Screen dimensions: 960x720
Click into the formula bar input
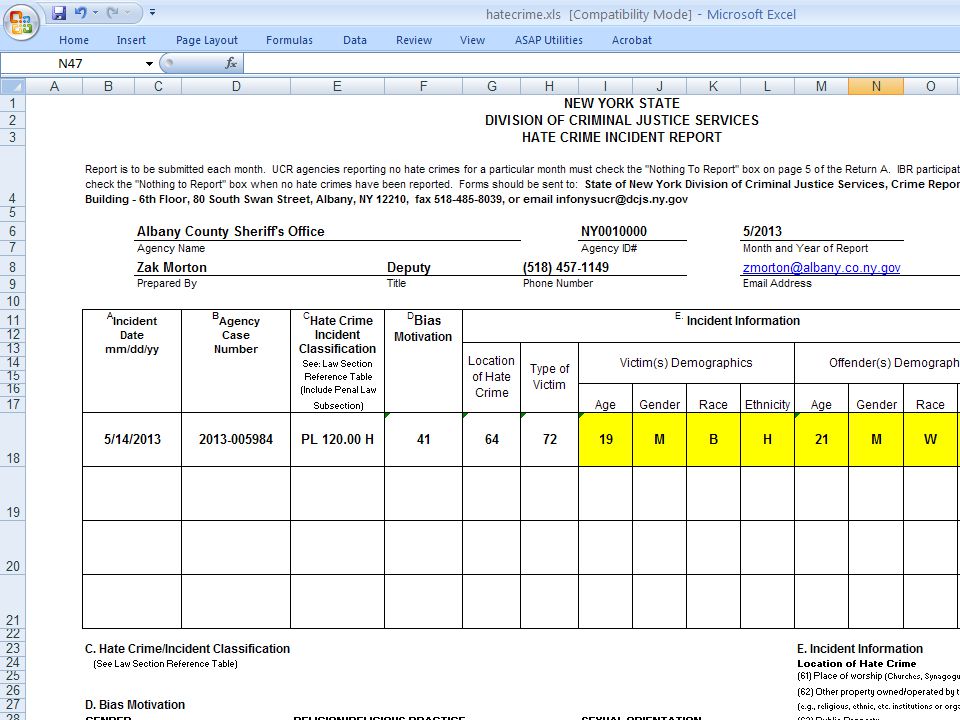pos(601,64)
